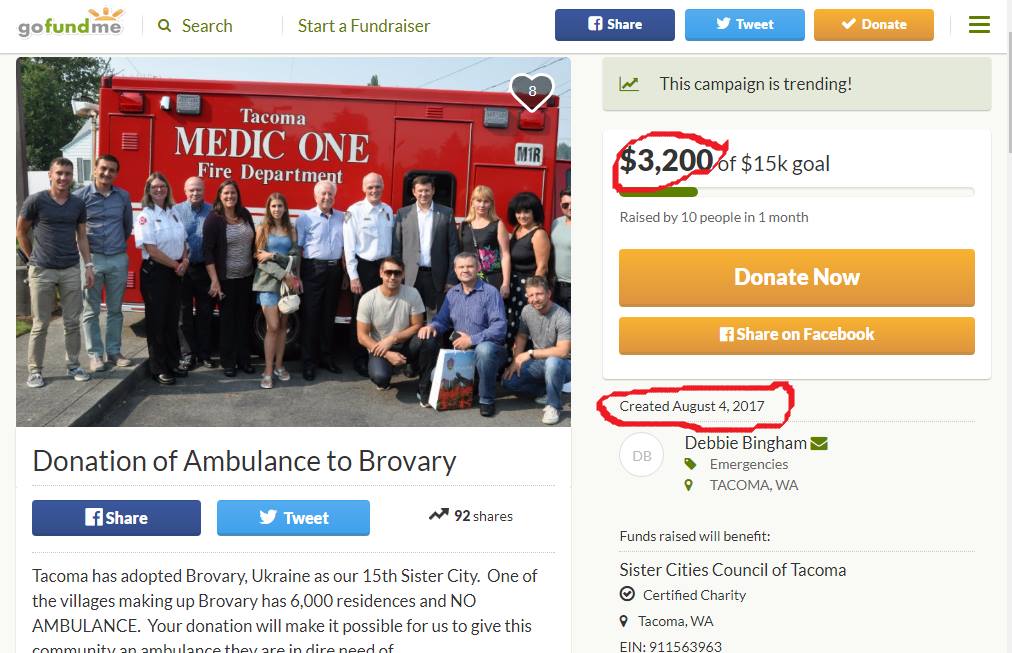Viewport: 1012px width, 653px height.
Task: Select Search in the top navigation
Action: click(207, 26)
